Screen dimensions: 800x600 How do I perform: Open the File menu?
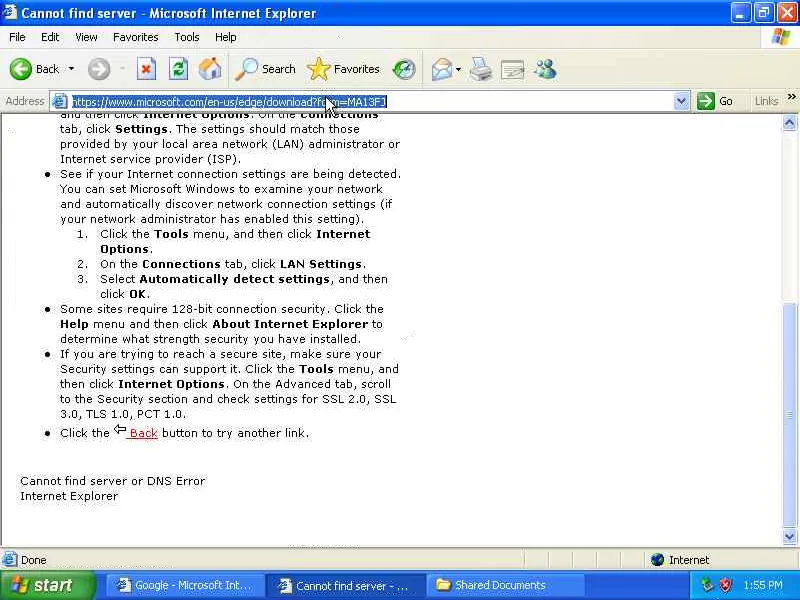[x=17, y=37]
